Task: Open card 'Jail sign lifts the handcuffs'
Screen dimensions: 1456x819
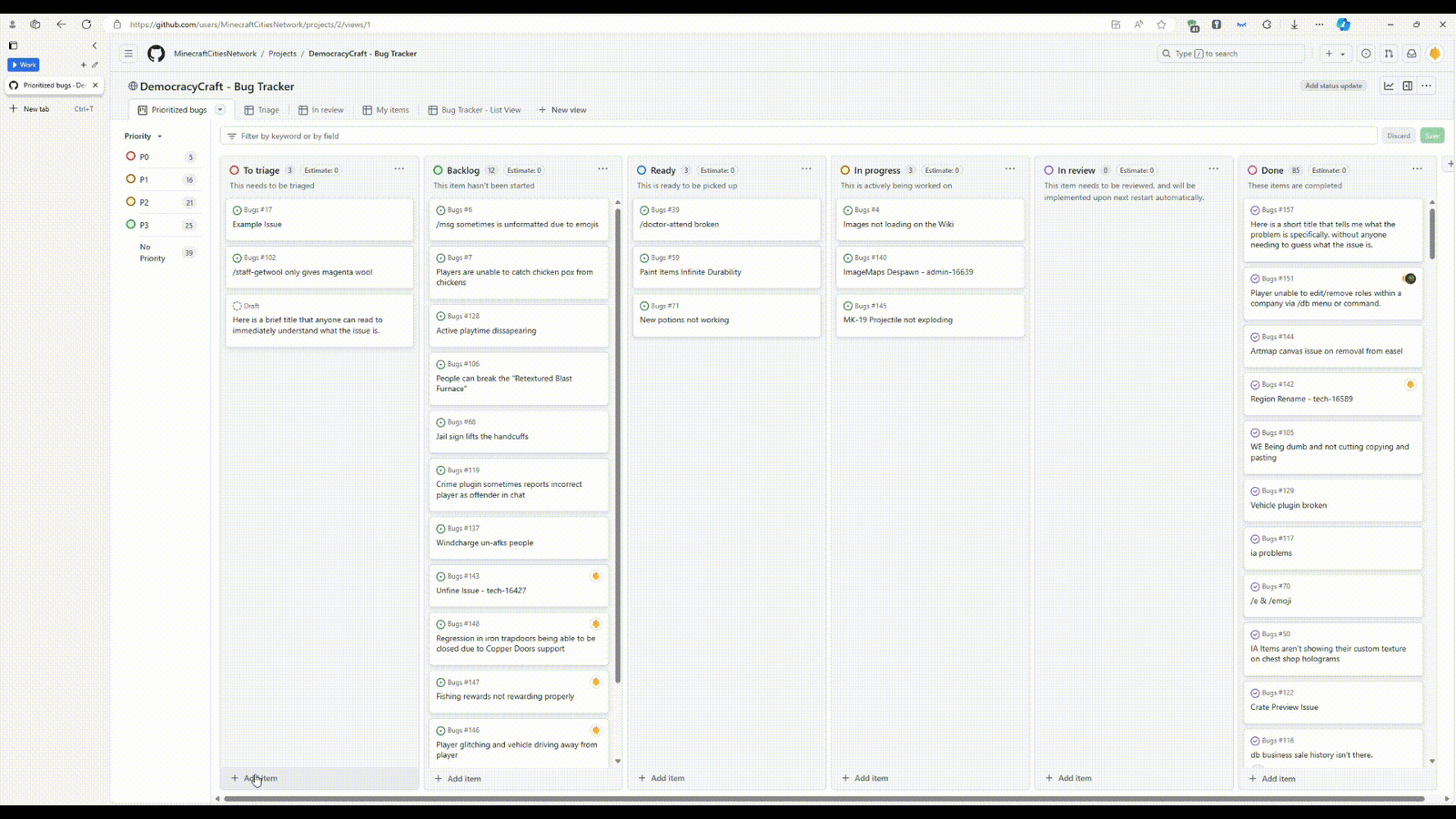Action: (519, 431)
